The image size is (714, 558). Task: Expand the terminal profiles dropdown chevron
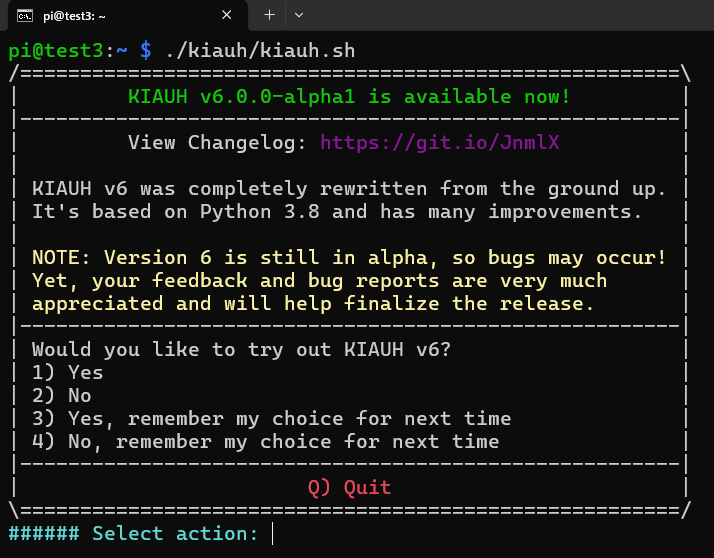click(x=299, y=15)
